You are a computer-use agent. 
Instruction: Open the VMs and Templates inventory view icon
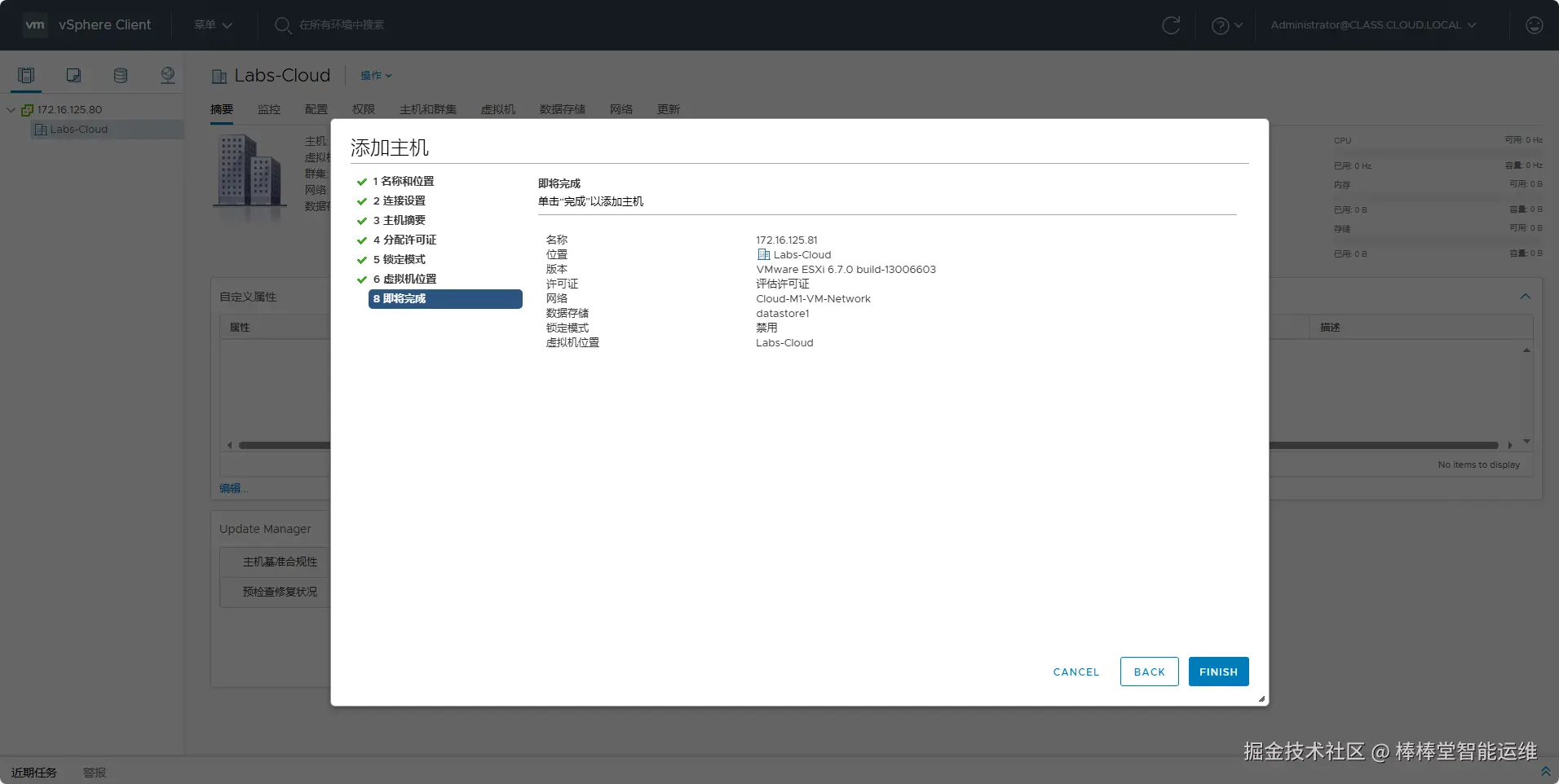(x=73, y=76)
